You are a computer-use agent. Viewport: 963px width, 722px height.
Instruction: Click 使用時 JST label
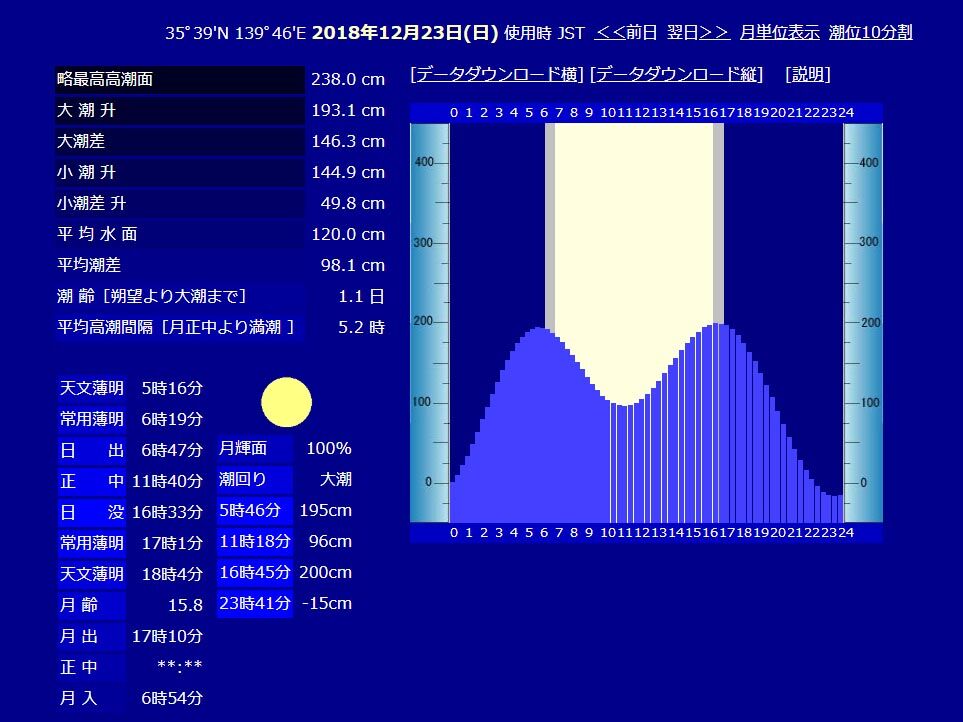[544, 33]
